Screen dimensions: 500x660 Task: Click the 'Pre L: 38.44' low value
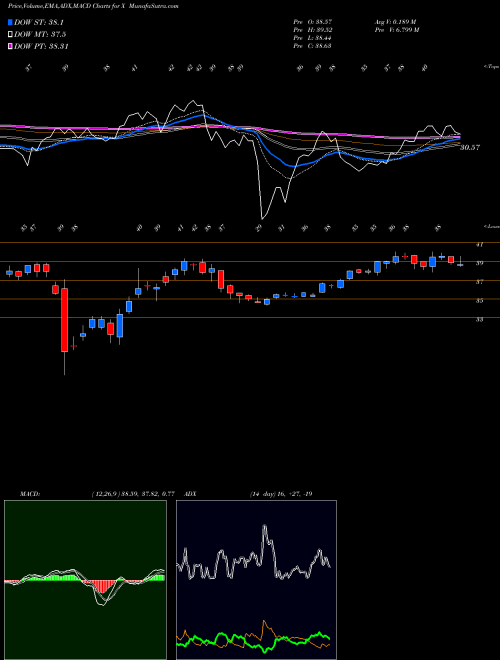[313, 37]
